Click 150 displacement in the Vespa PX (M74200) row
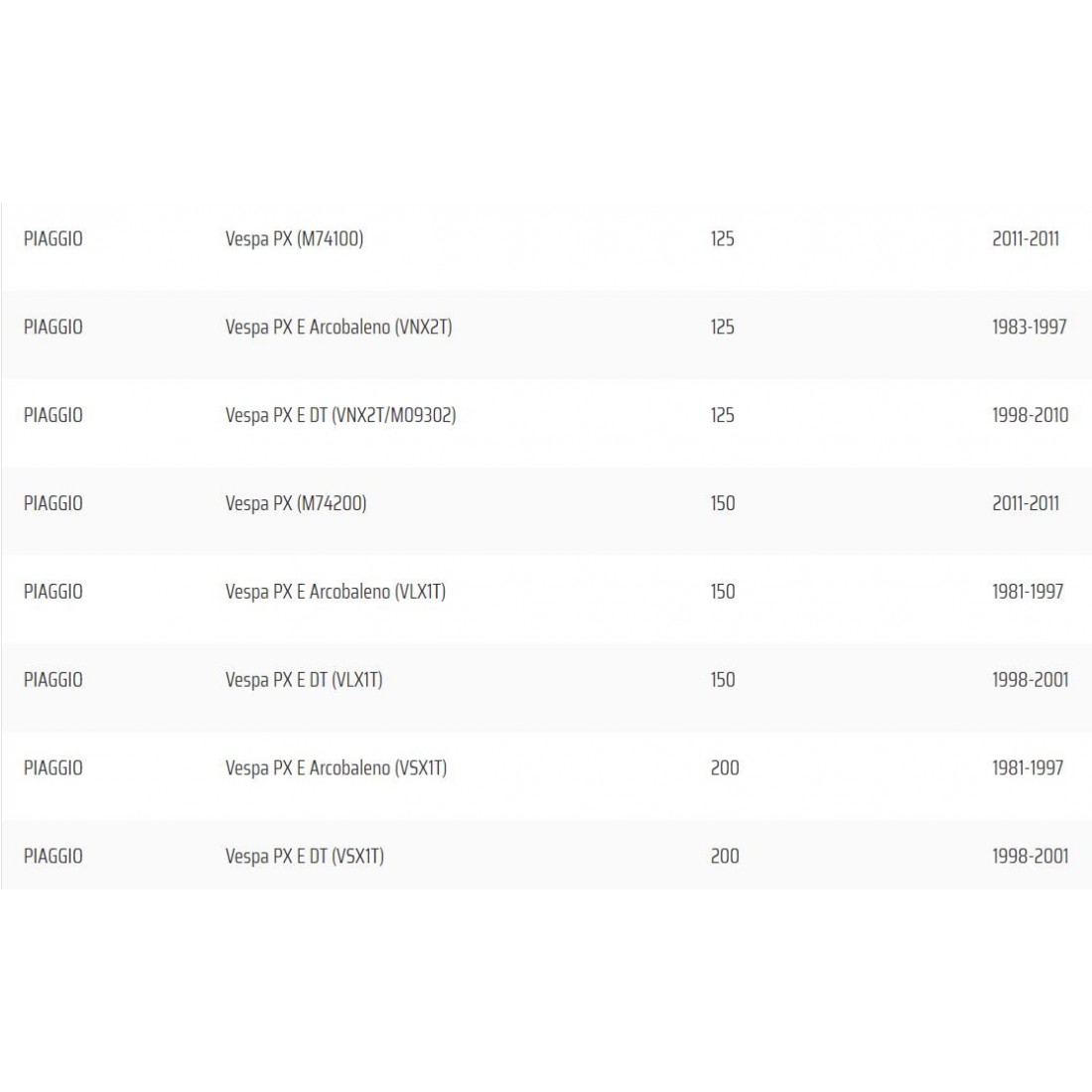 pos(723,503)
